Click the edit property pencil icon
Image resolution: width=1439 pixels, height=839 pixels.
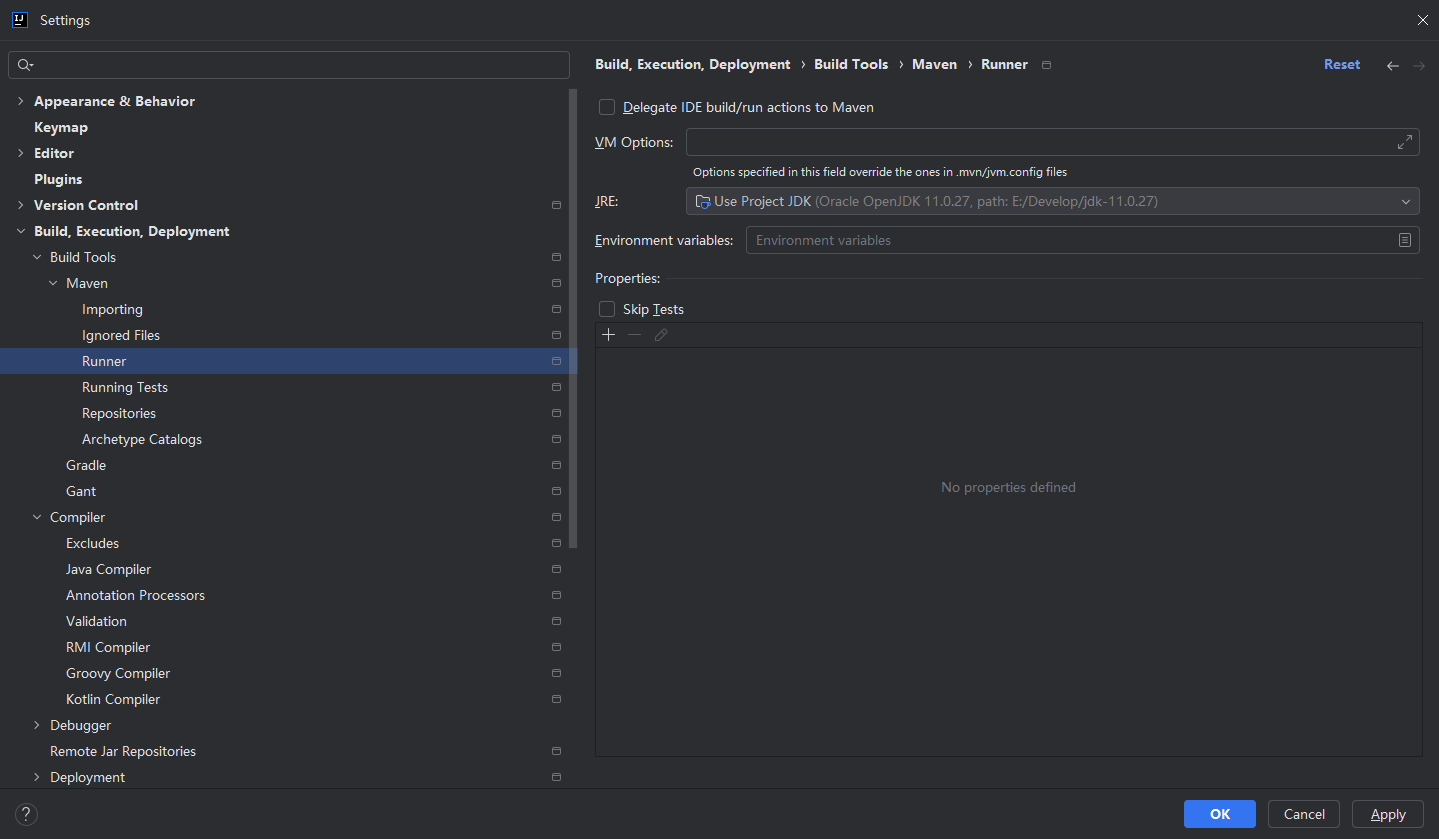tap(661, 335)
